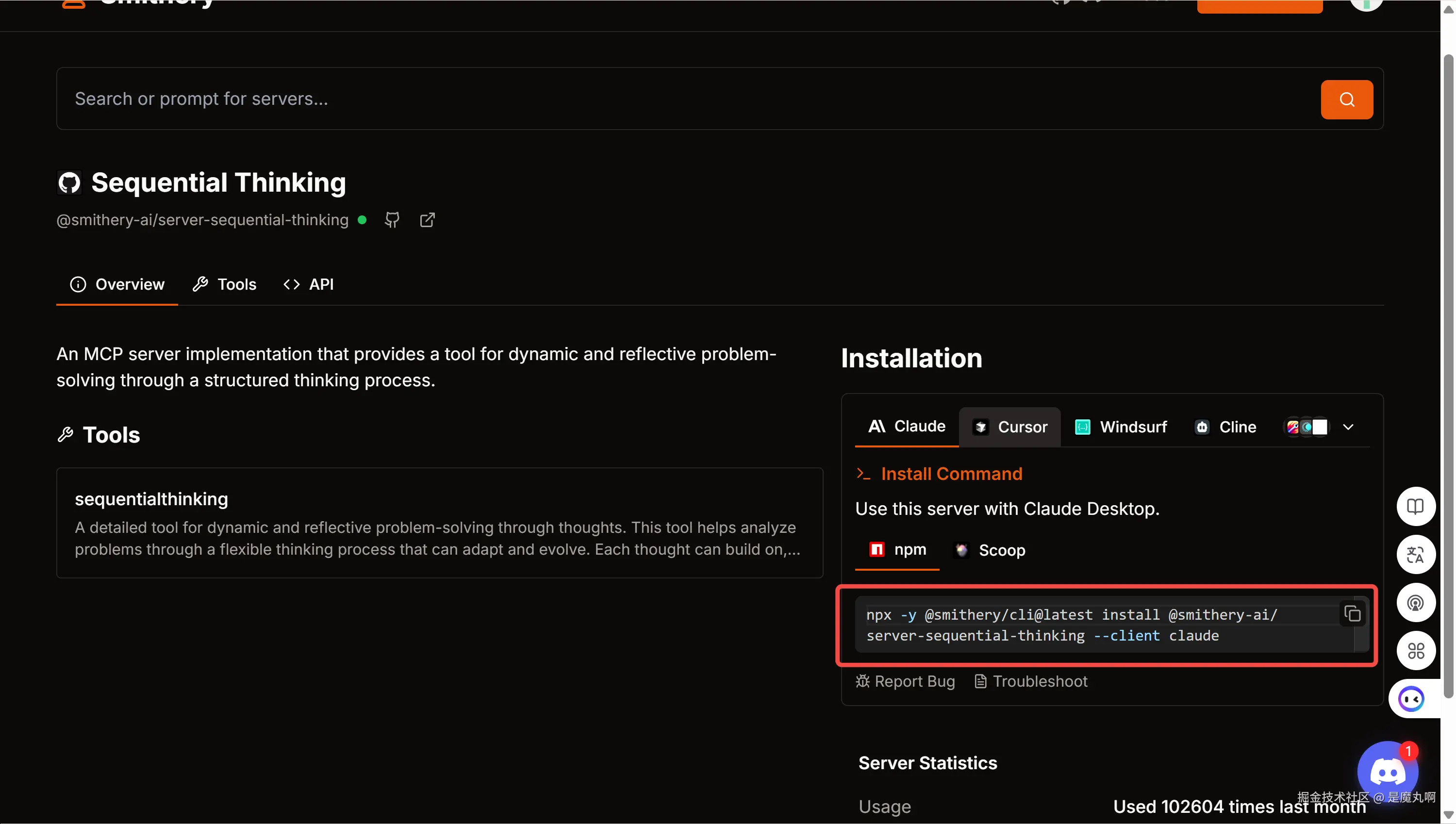Click the stacked extra client icons
This screenshot has width=1456, height=824.
[1306, 427]
